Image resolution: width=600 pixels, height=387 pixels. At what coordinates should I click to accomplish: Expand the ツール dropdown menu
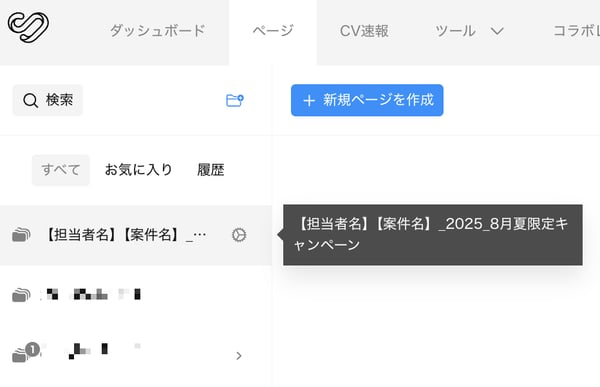(x=469, y=31)
